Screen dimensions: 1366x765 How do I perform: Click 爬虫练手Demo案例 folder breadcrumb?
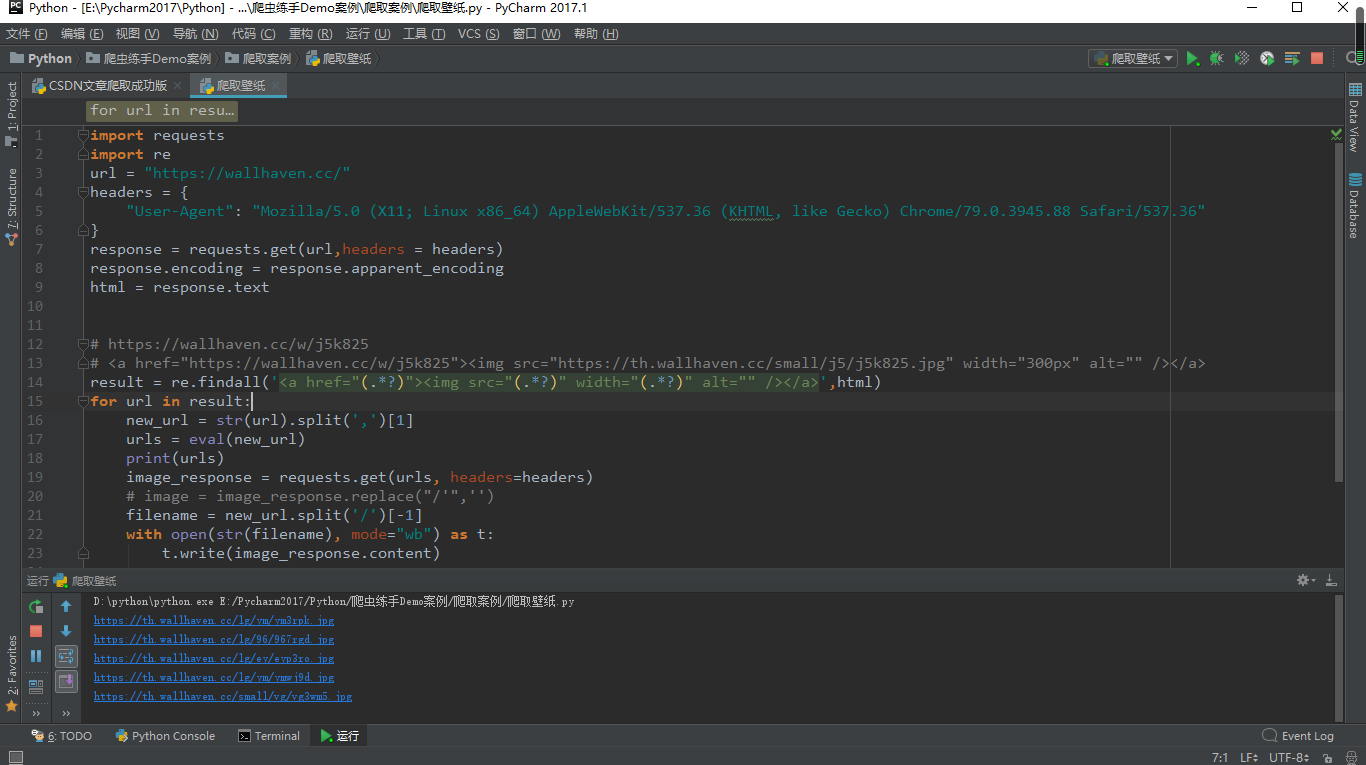(150, 59)
